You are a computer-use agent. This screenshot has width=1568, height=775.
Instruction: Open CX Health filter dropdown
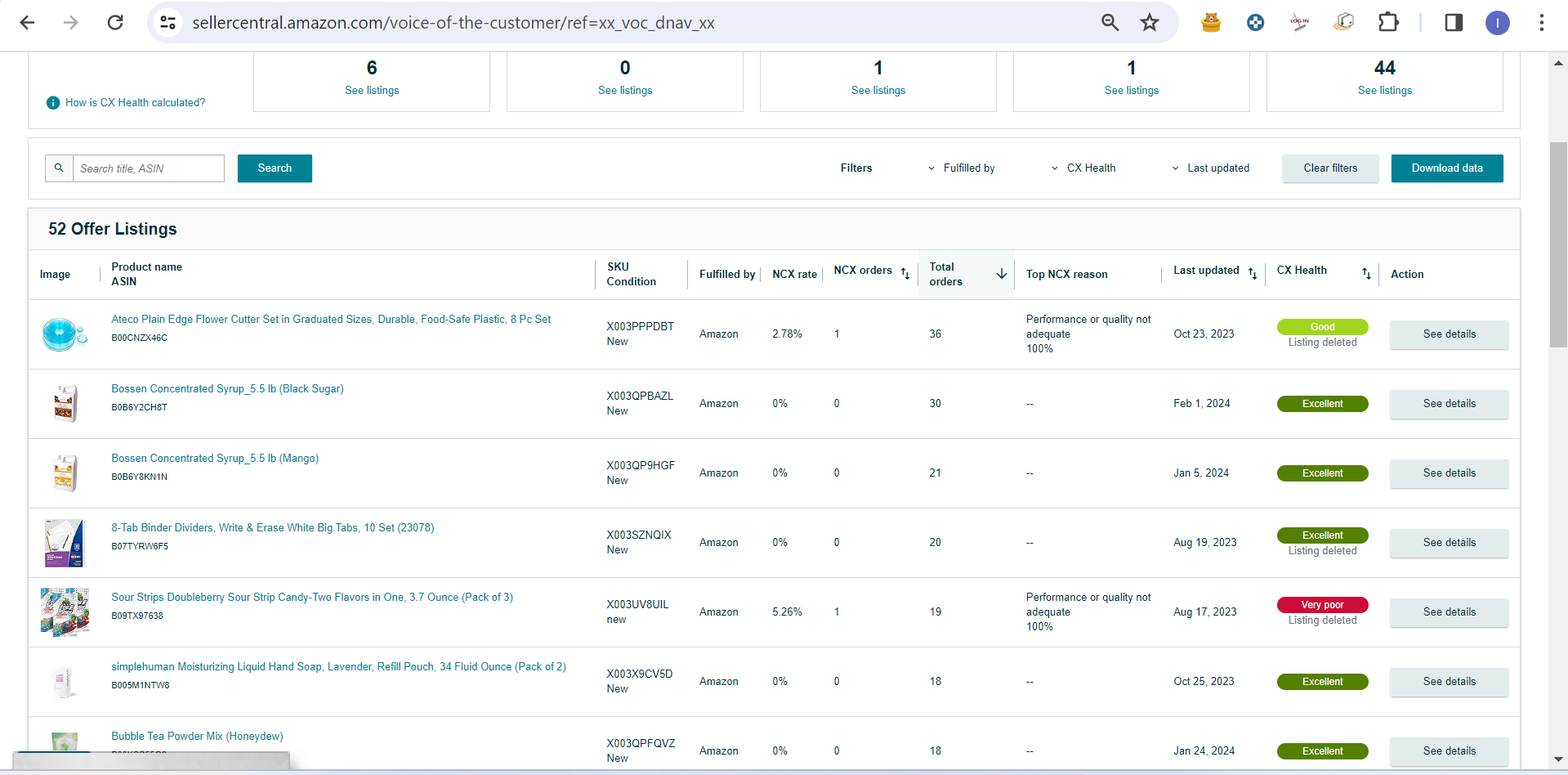click(1083, 168)
